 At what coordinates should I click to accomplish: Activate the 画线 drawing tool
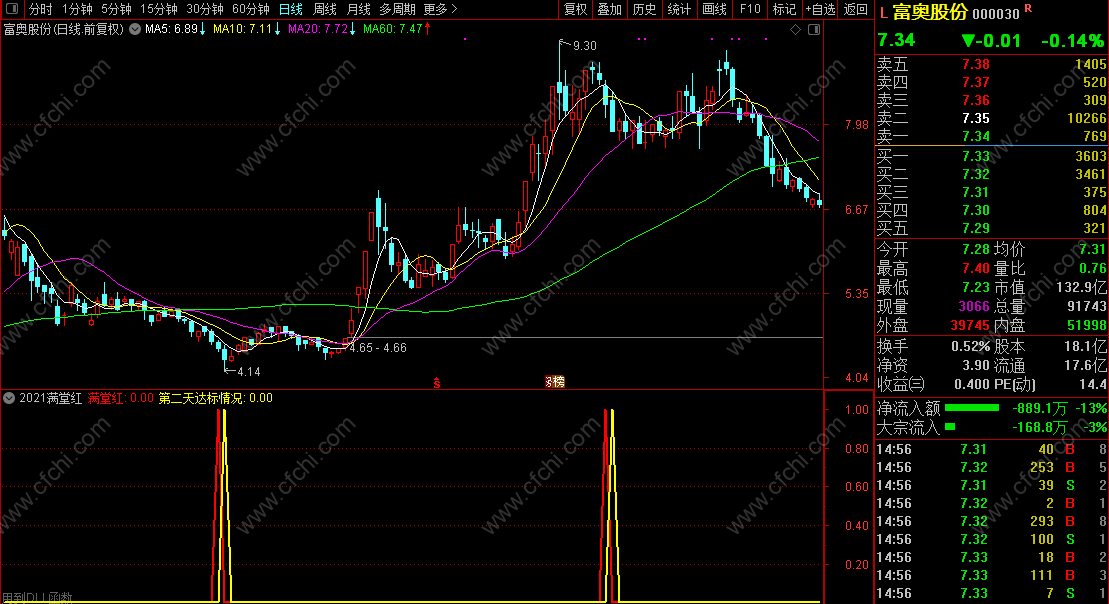point(714,9)
